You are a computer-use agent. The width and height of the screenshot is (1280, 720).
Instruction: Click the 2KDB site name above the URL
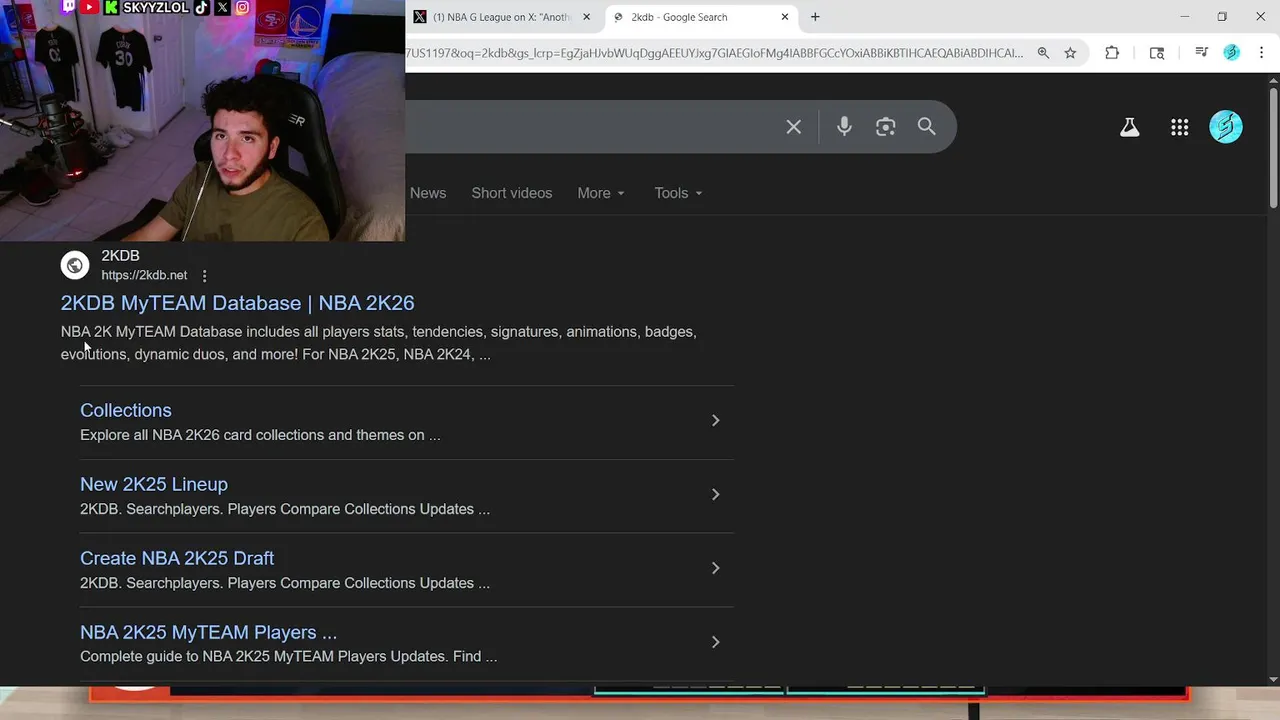click(120, 256)
